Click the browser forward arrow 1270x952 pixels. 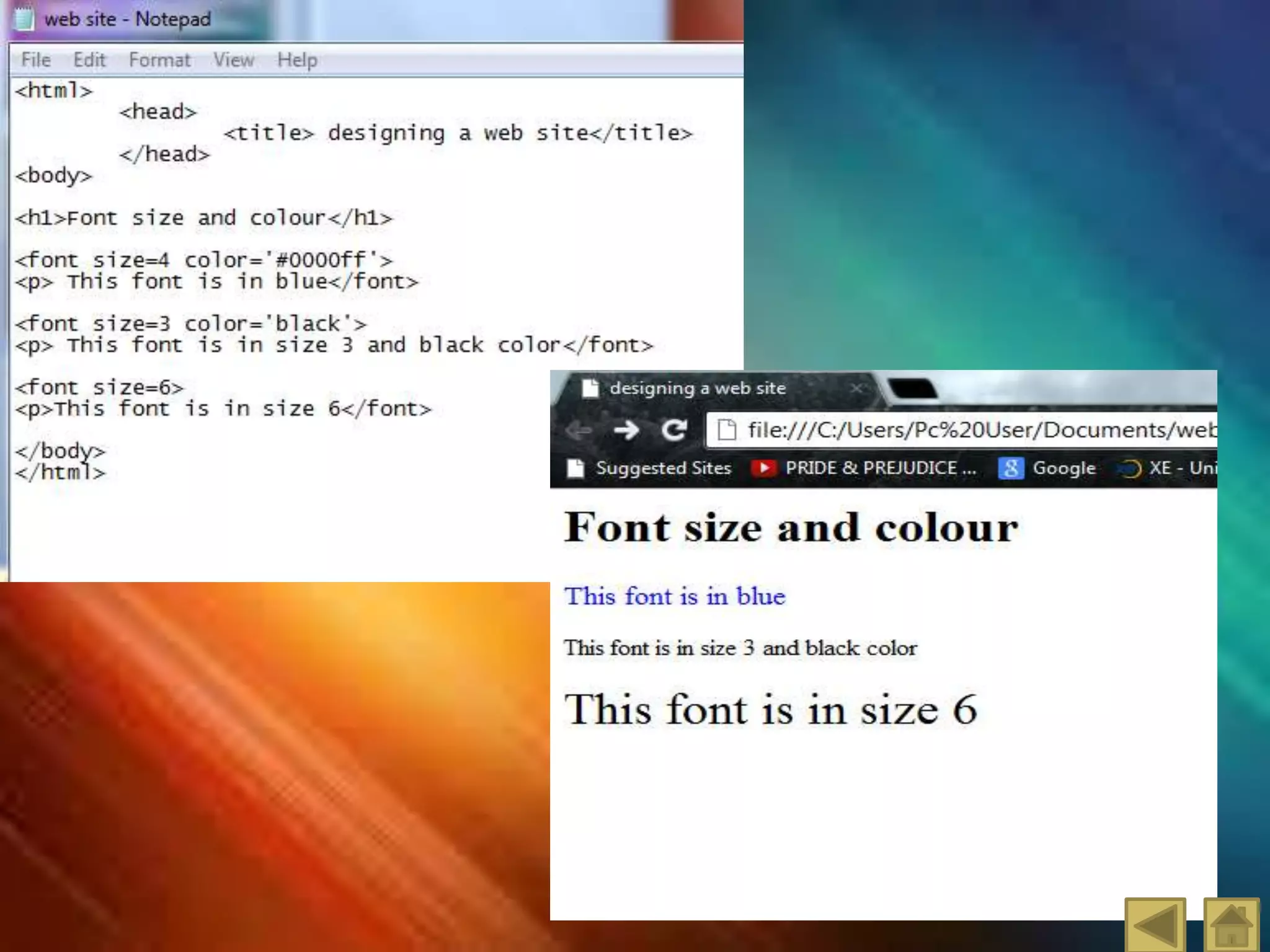626,430
